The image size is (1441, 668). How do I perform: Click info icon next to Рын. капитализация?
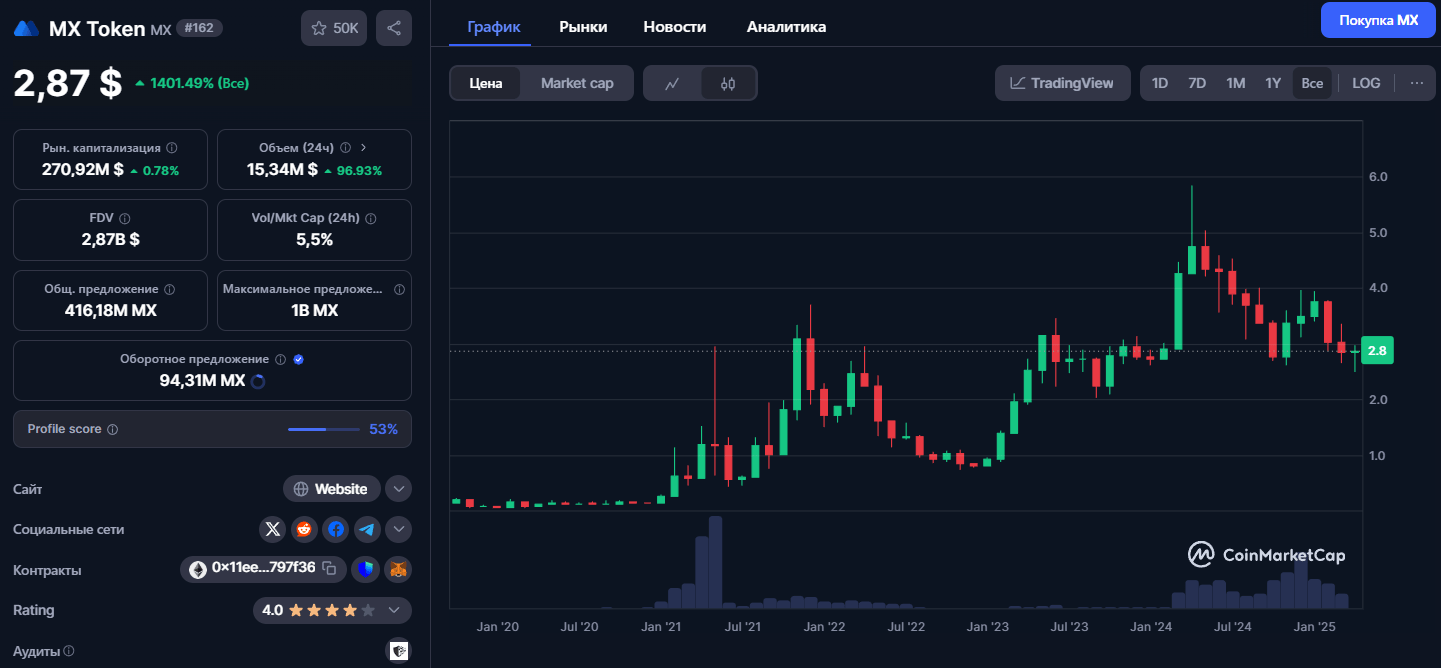(x=172, y=148)
